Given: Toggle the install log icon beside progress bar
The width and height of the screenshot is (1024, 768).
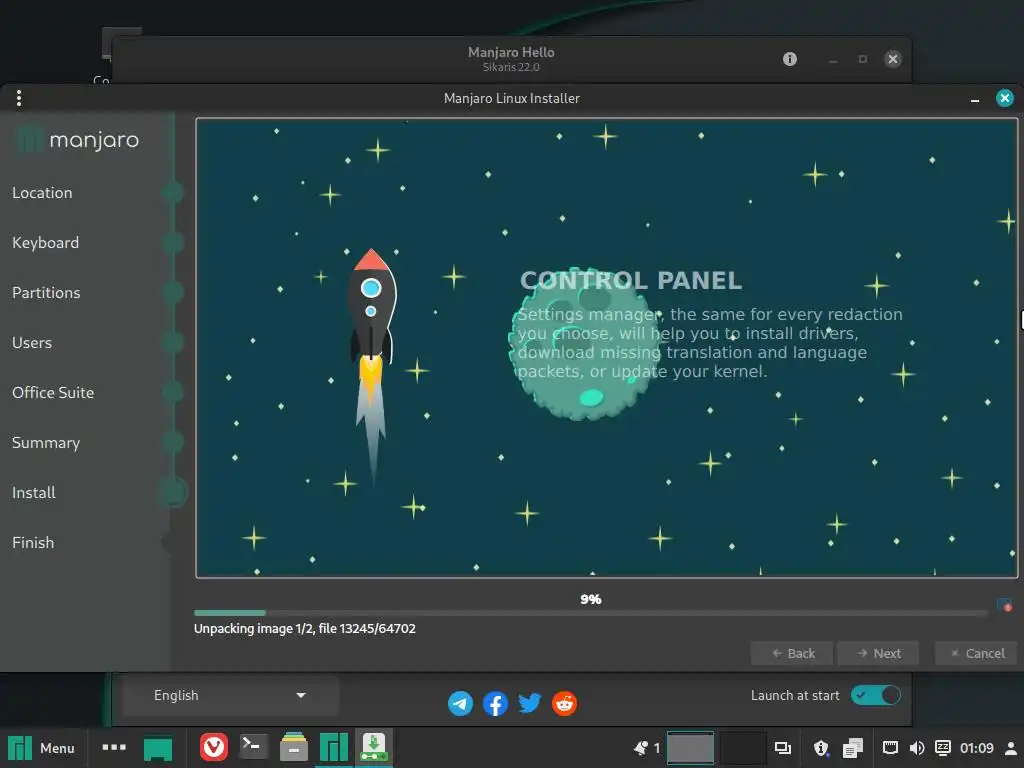Looking at the screenshot, I should tap(1004, 605).
